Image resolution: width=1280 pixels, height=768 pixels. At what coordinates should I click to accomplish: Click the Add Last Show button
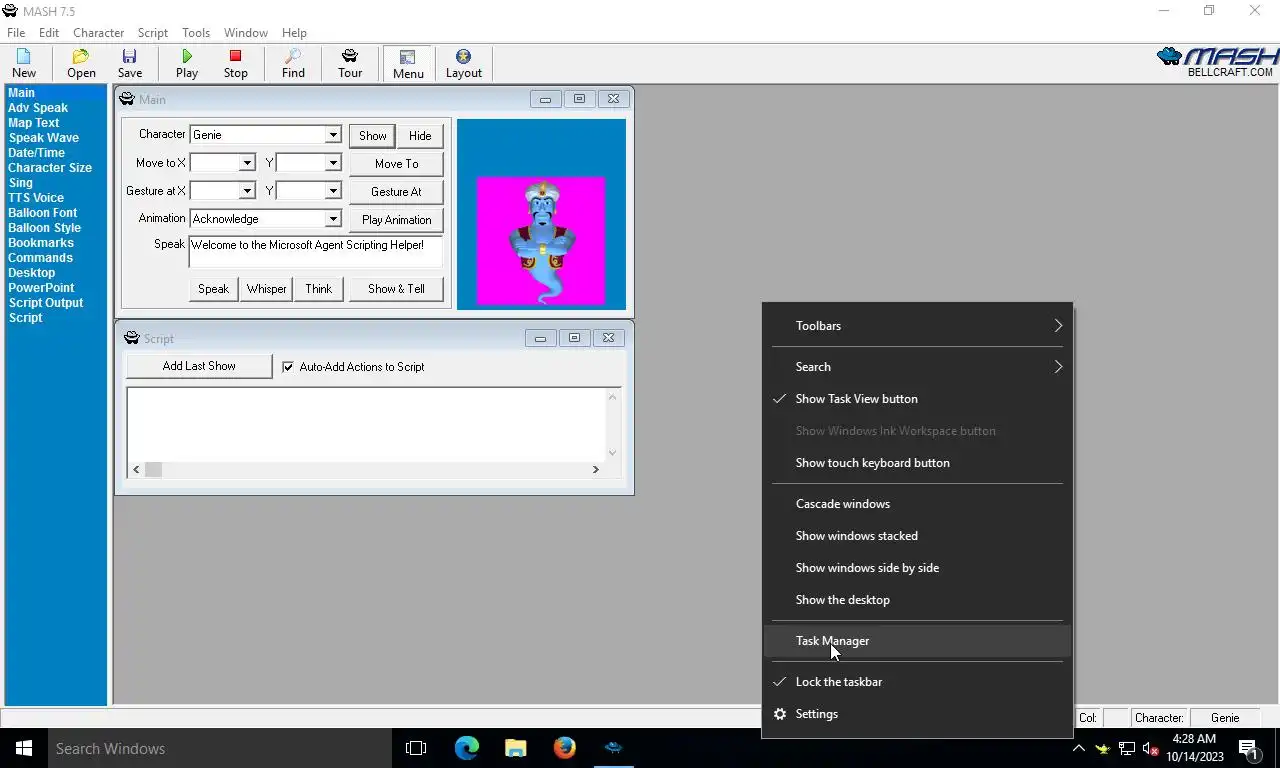(199, 366)
